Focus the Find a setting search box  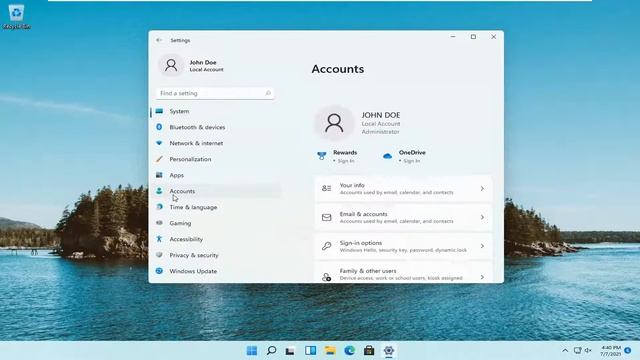(x=215, y=93)
